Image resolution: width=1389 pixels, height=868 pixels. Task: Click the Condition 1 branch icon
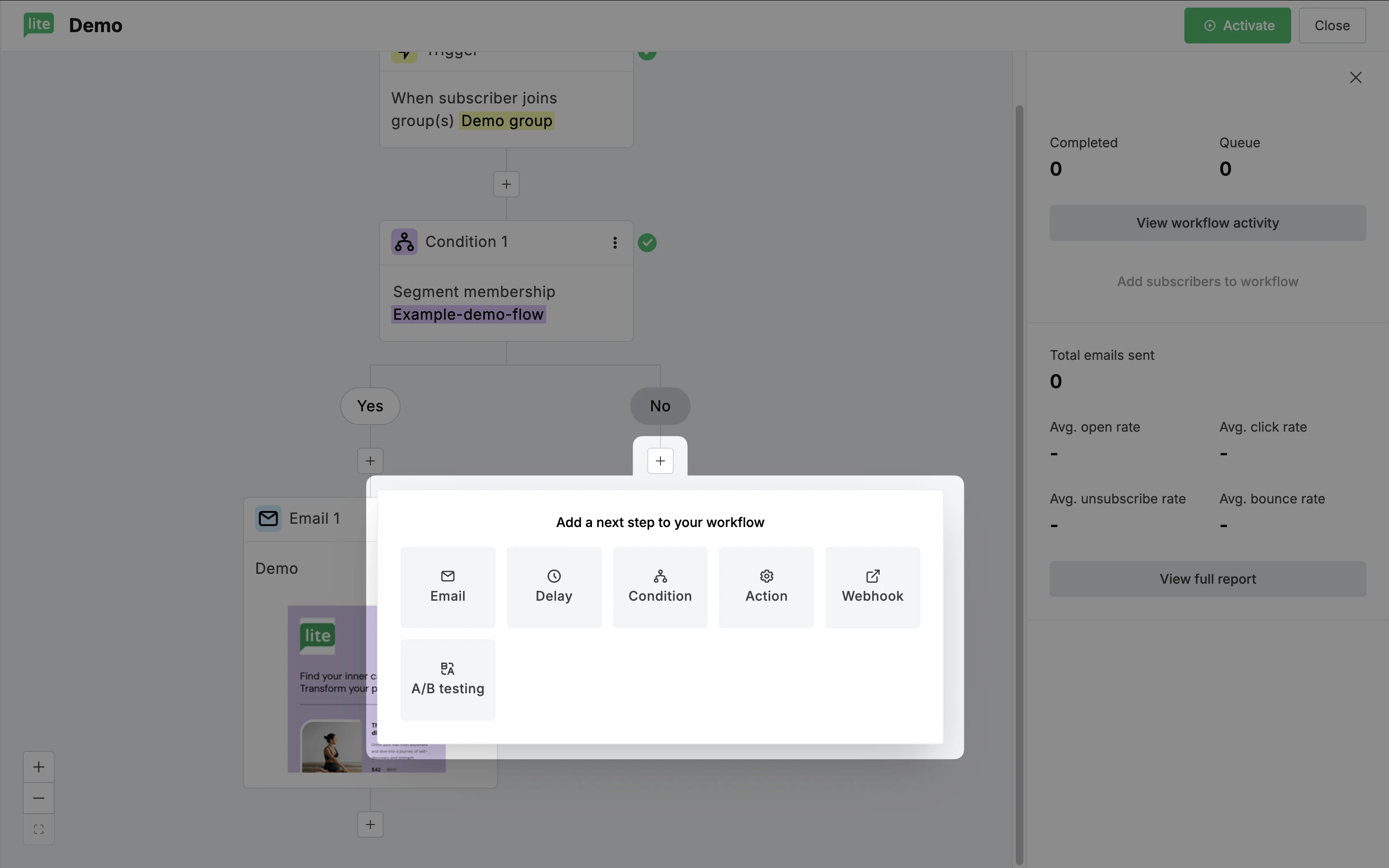pyautogui.click(x=404, y=242)
